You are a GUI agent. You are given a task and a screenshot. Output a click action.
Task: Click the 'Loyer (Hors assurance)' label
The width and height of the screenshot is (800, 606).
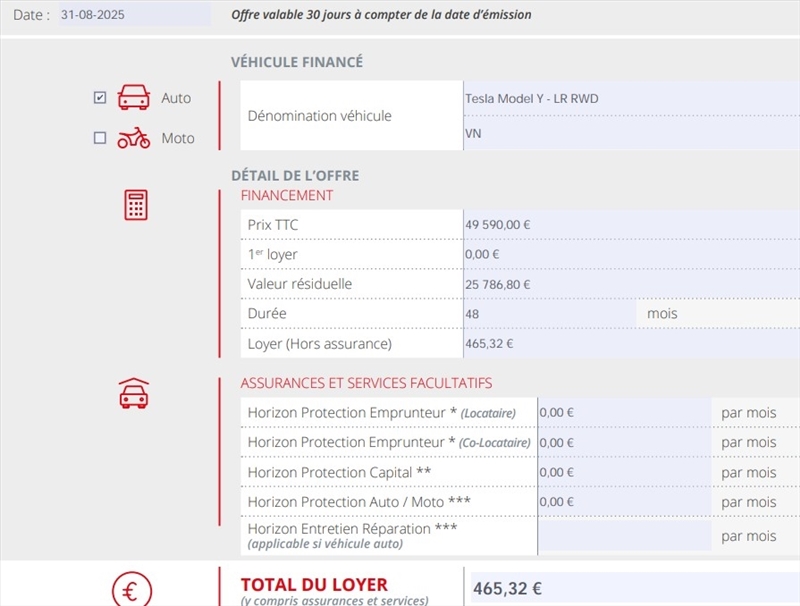[319, 344]
